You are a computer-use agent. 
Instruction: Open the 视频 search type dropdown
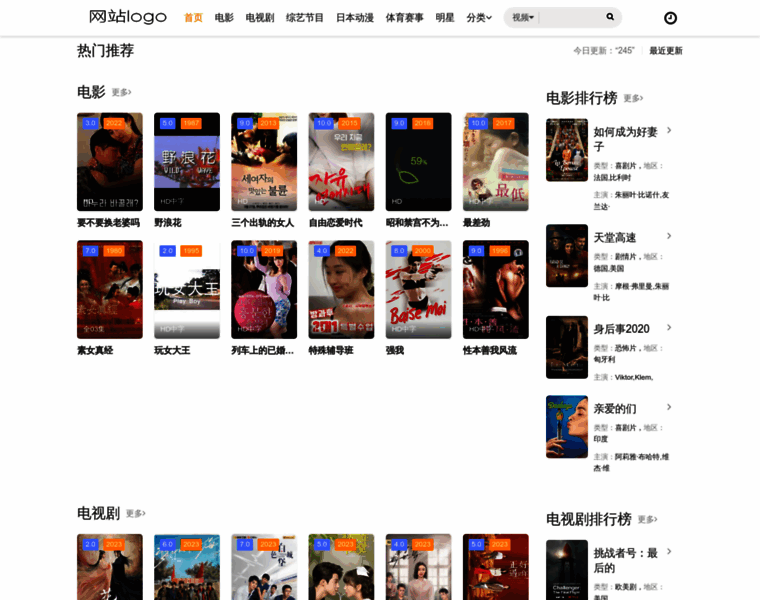(x=523, y=17)
